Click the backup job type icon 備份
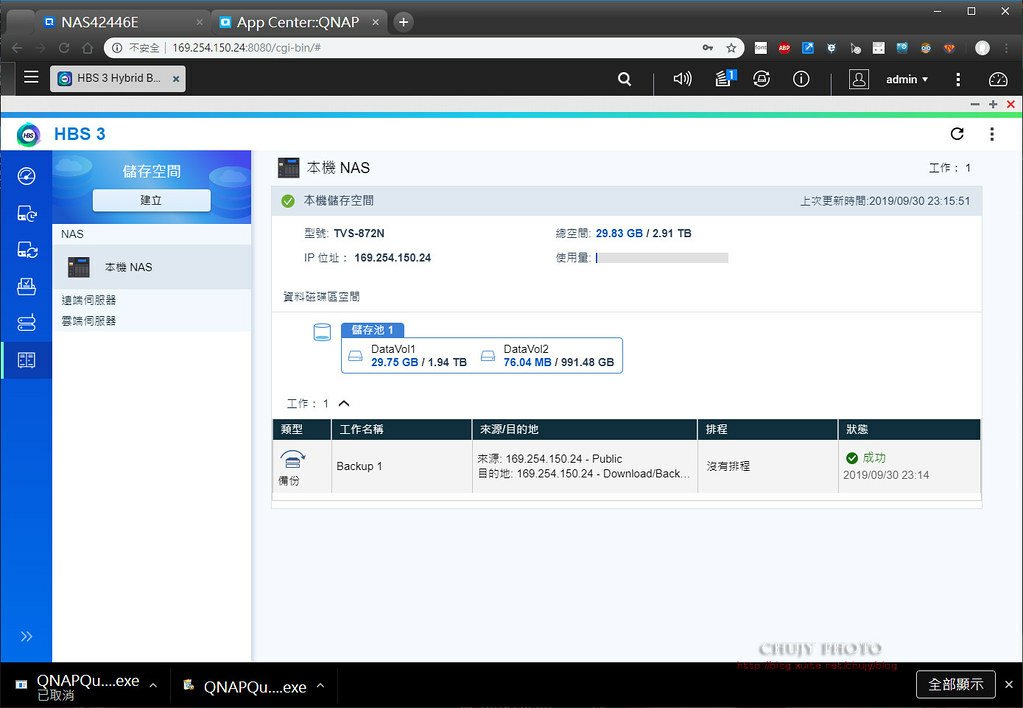The image size is (1023, 708). 292,459
